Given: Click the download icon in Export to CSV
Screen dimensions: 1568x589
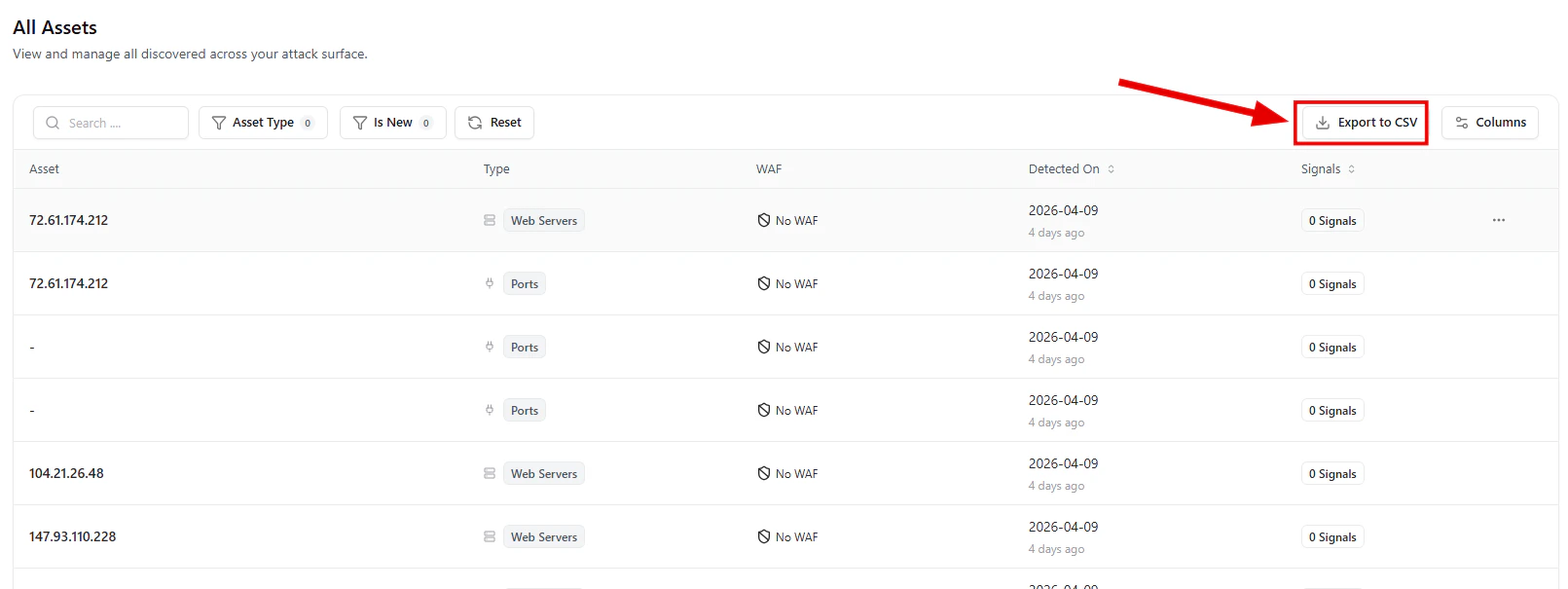Looking at the screenshot, I should click(x=1322, y=123).
